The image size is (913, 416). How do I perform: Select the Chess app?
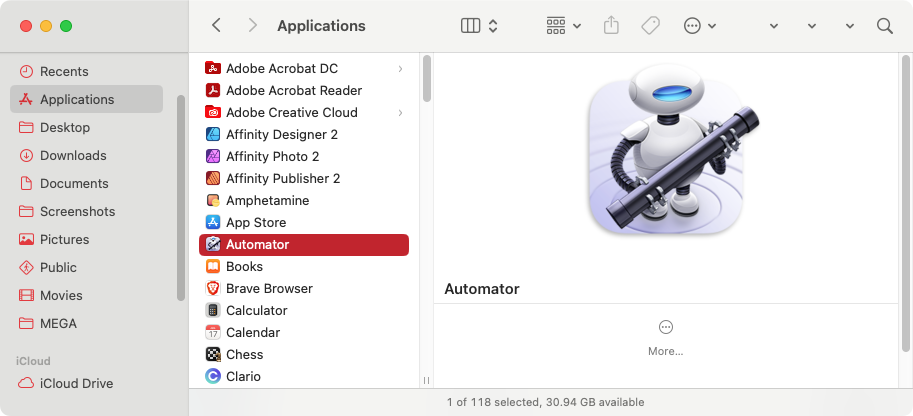tap(304, 354)
